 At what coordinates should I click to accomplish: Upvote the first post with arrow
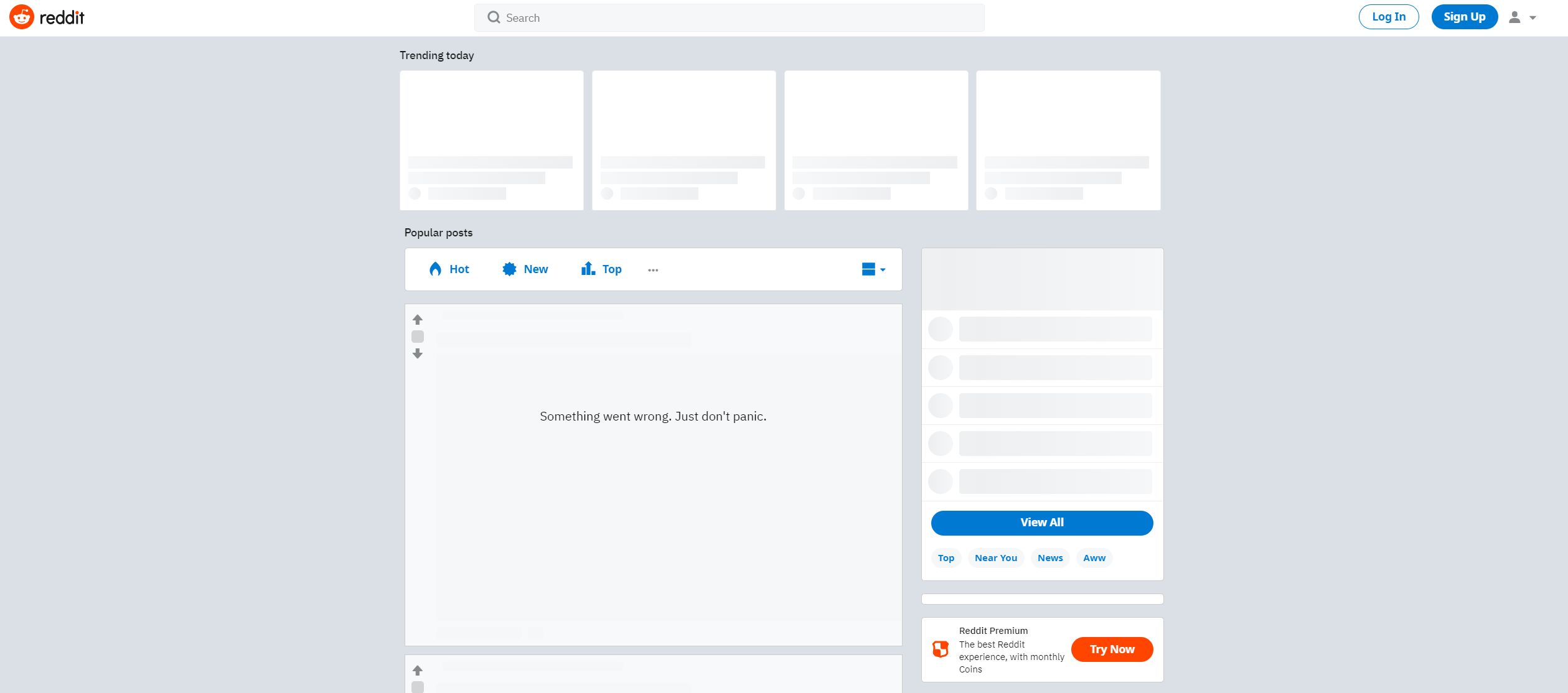(x=418, y=320)
